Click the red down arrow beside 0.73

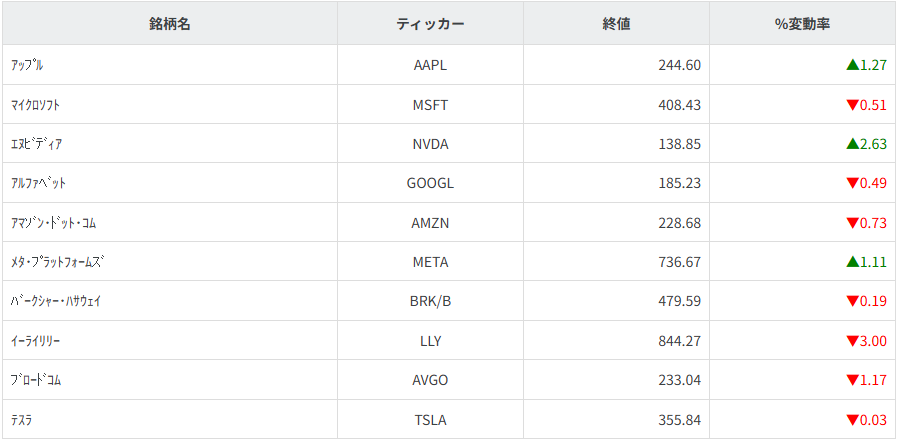point(852,223)
